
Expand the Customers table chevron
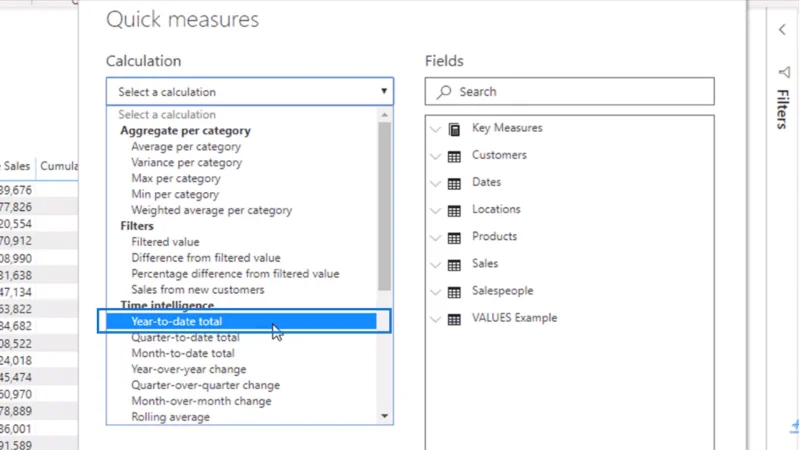tap(435, 156)
